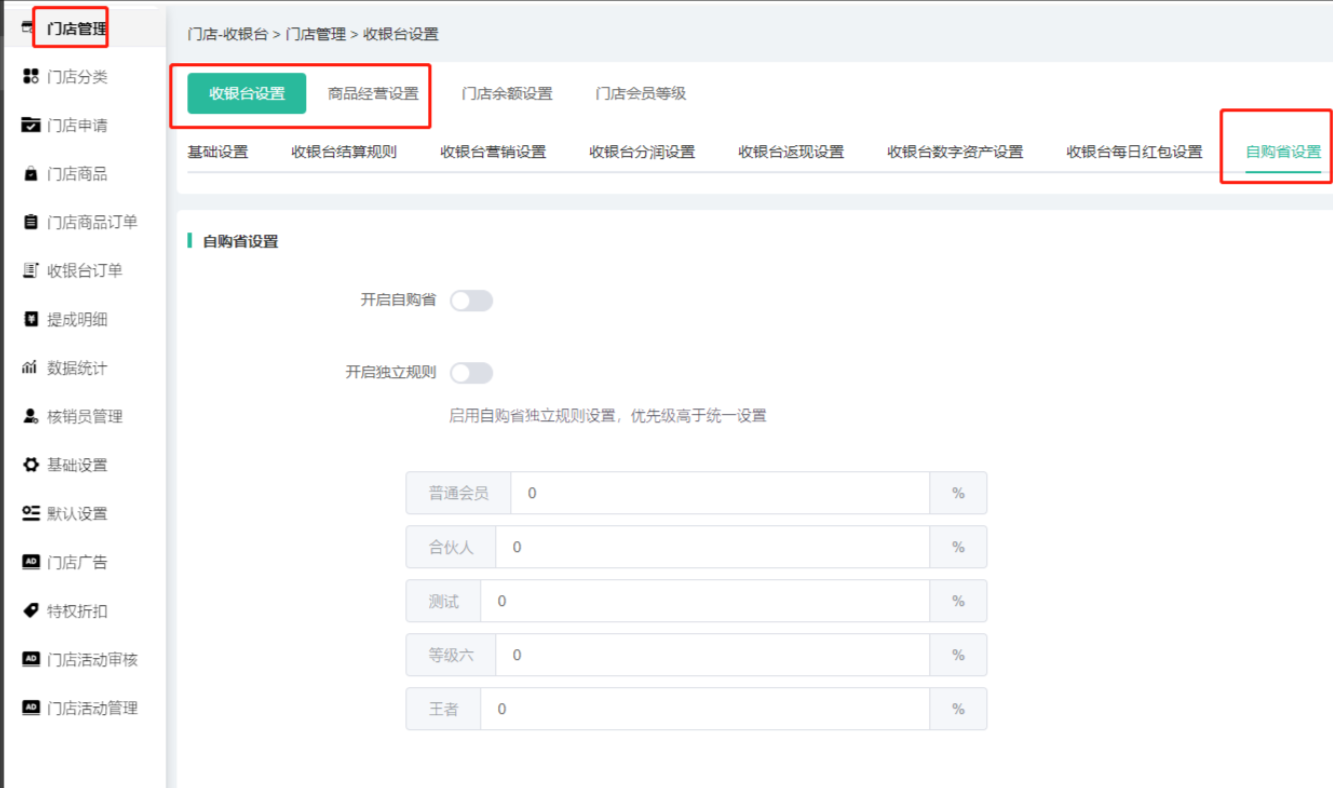This screenshot has height=788, width=1333.
Task: View 收银台每日红包设置 sub-tab
Action: coord(1134,152)
